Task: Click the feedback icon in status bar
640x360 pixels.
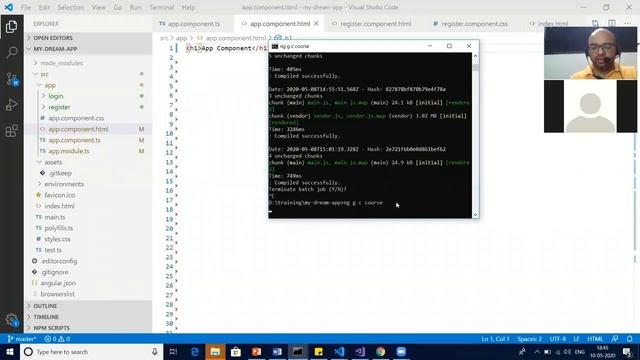Action: click(x=615, y=339)
